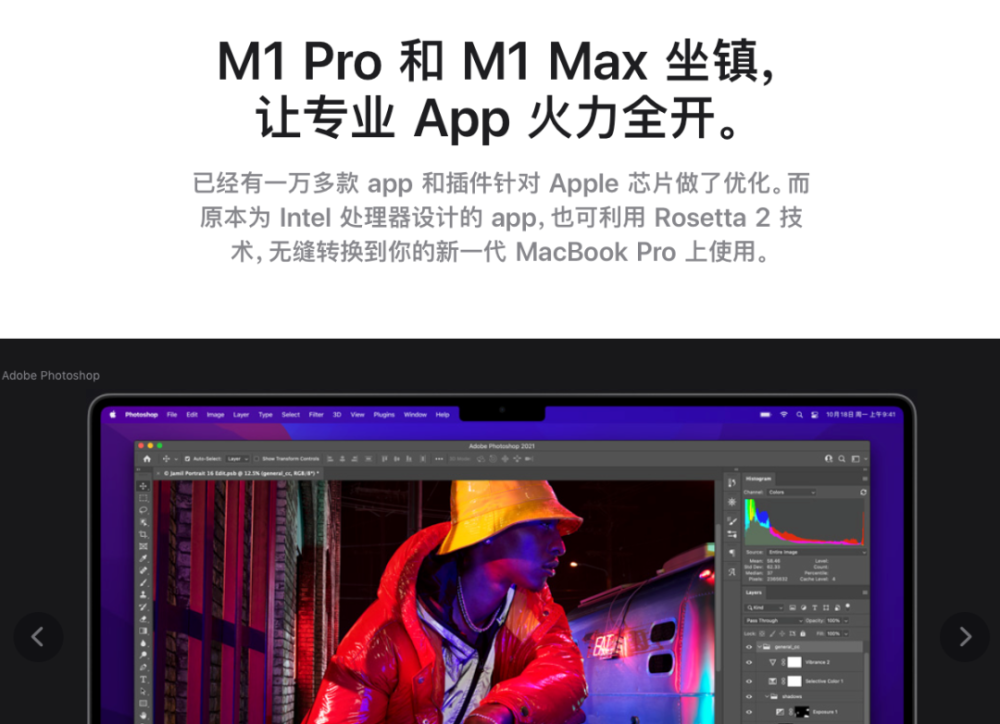The width and height of the screenshot is (1000, 724).
Task: Click the lock all layers padlock
Action: click(803, 633)
